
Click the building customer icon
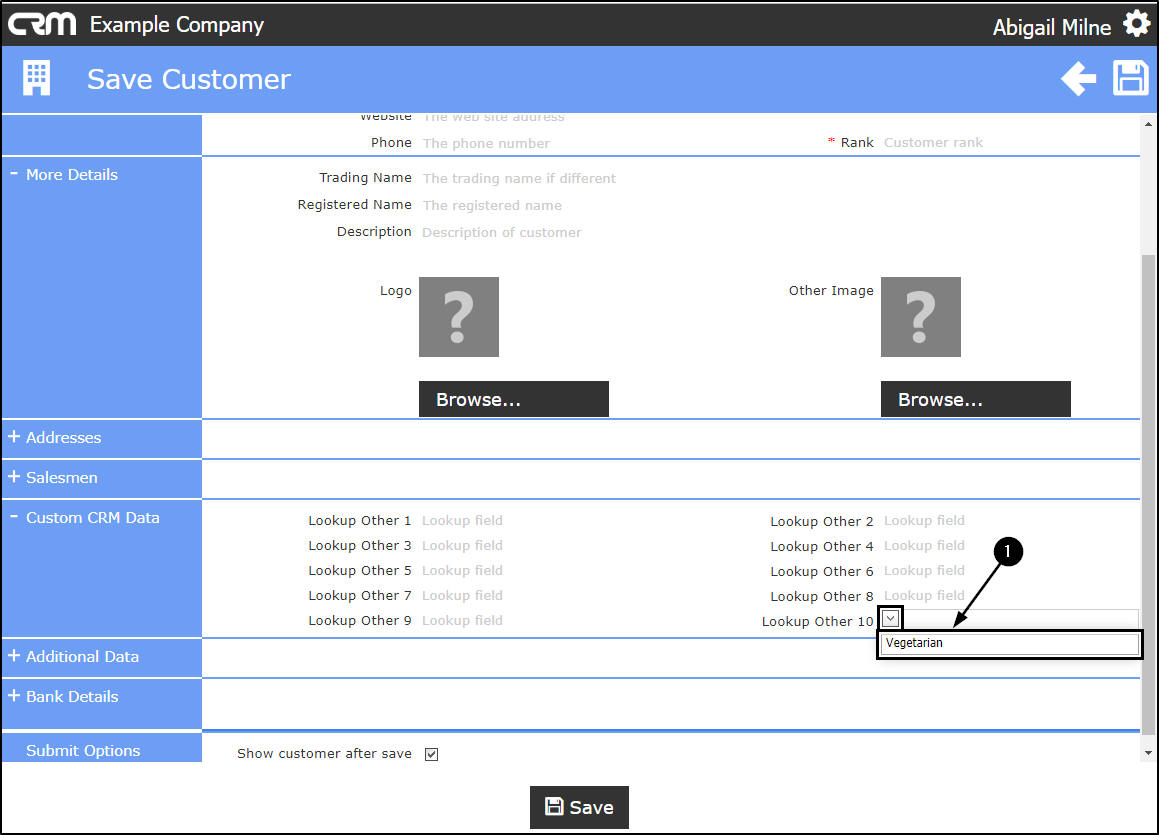pos(36,78)
